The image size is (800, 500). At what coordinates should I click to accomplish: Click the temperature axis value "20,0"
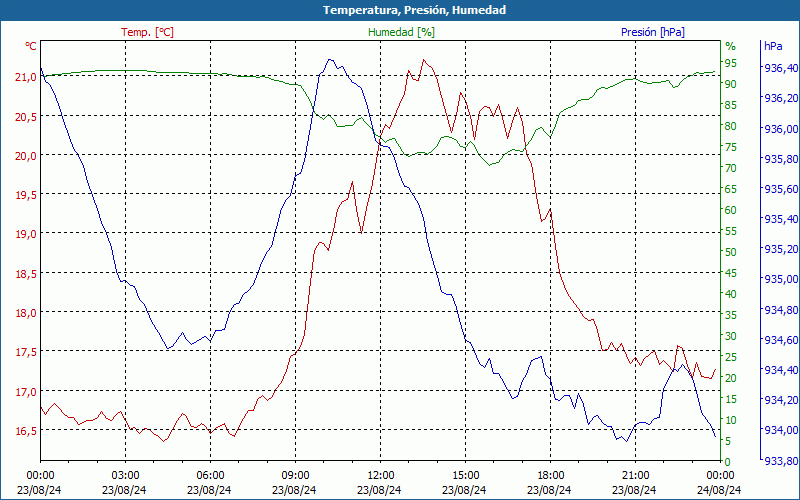[x=25, y=156]
